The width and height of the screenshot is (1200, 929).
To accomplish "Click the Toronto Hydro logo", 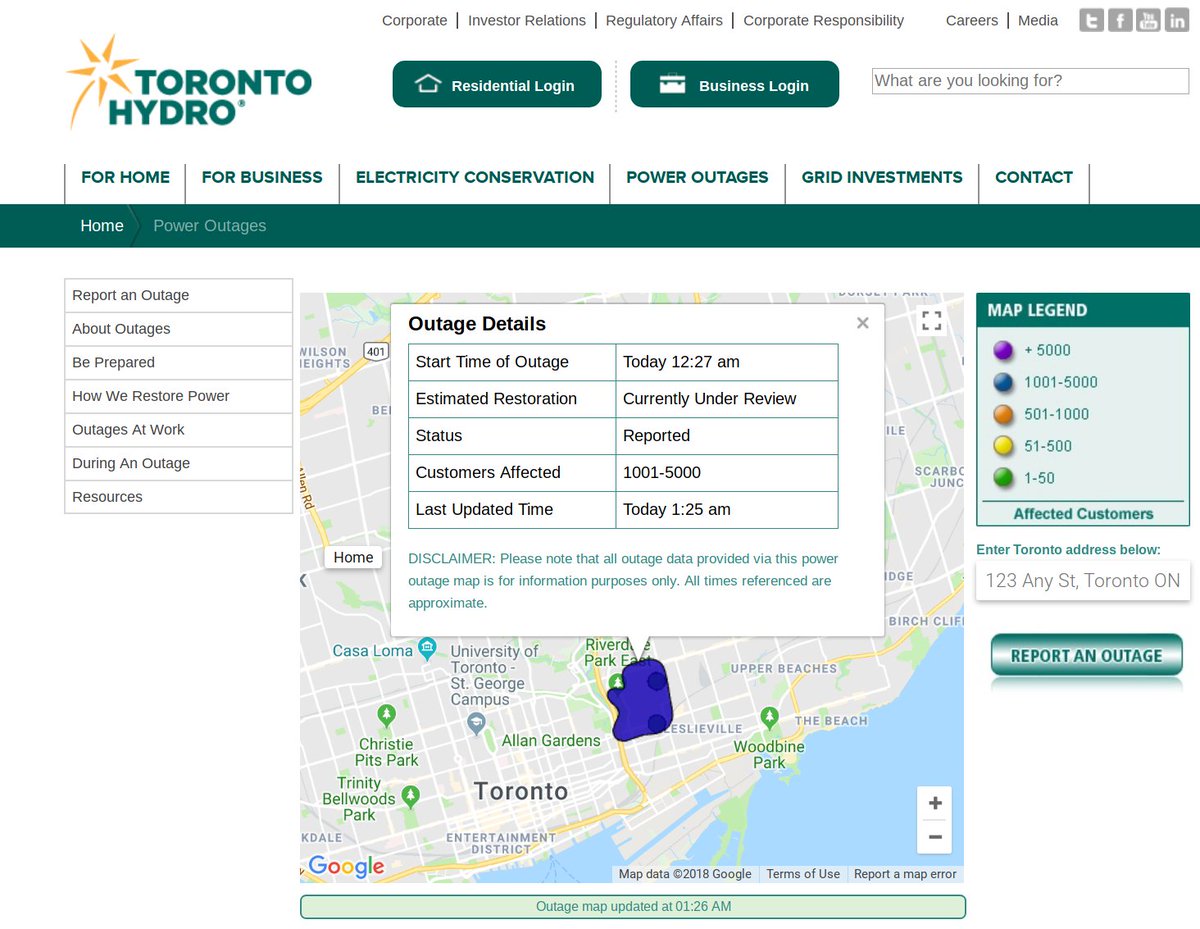I will tap(189, 82).
